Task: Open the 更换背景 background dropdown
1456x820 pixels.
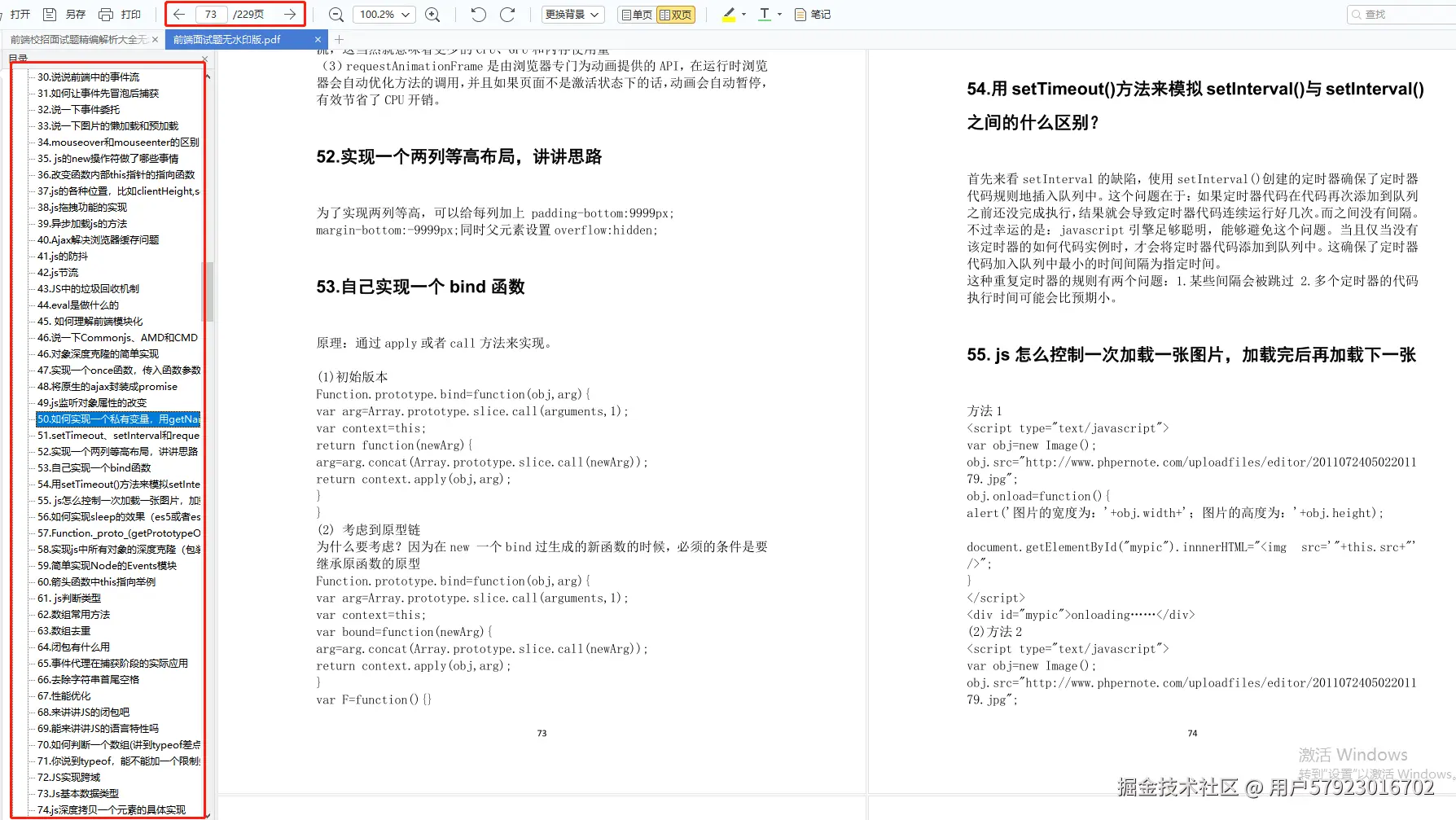Action: (x=573, y=15)
